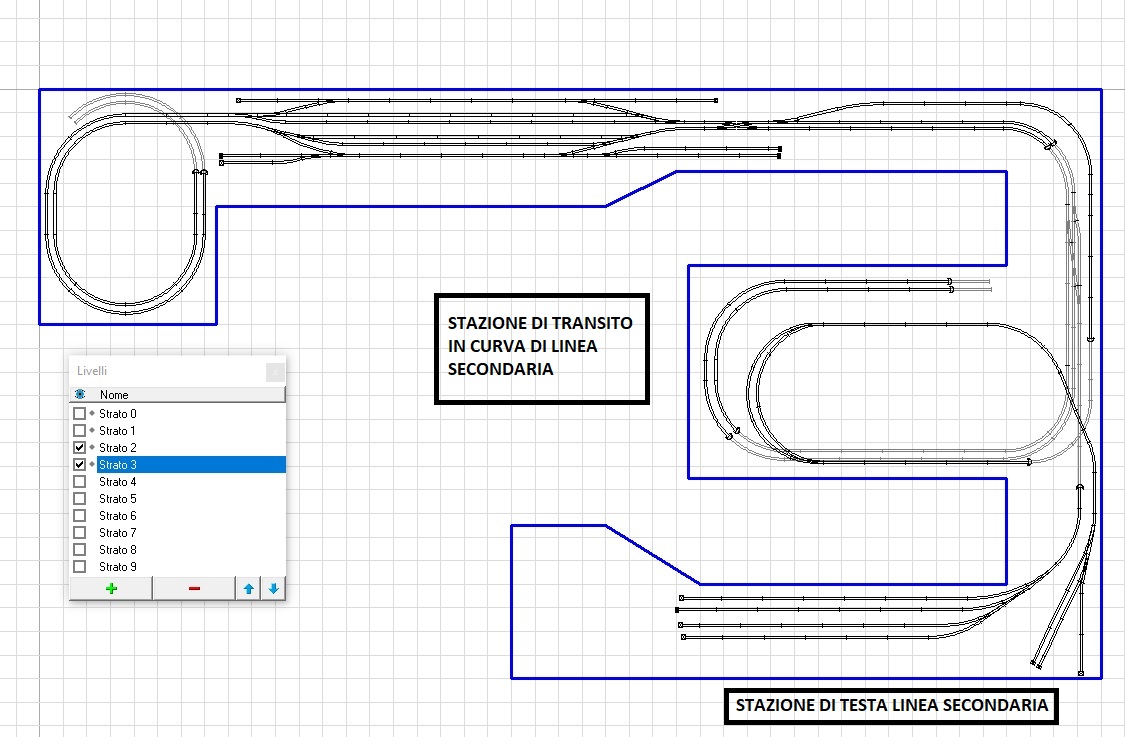Show the Strato 4 layer via checkbox

[x=80, y=482]
